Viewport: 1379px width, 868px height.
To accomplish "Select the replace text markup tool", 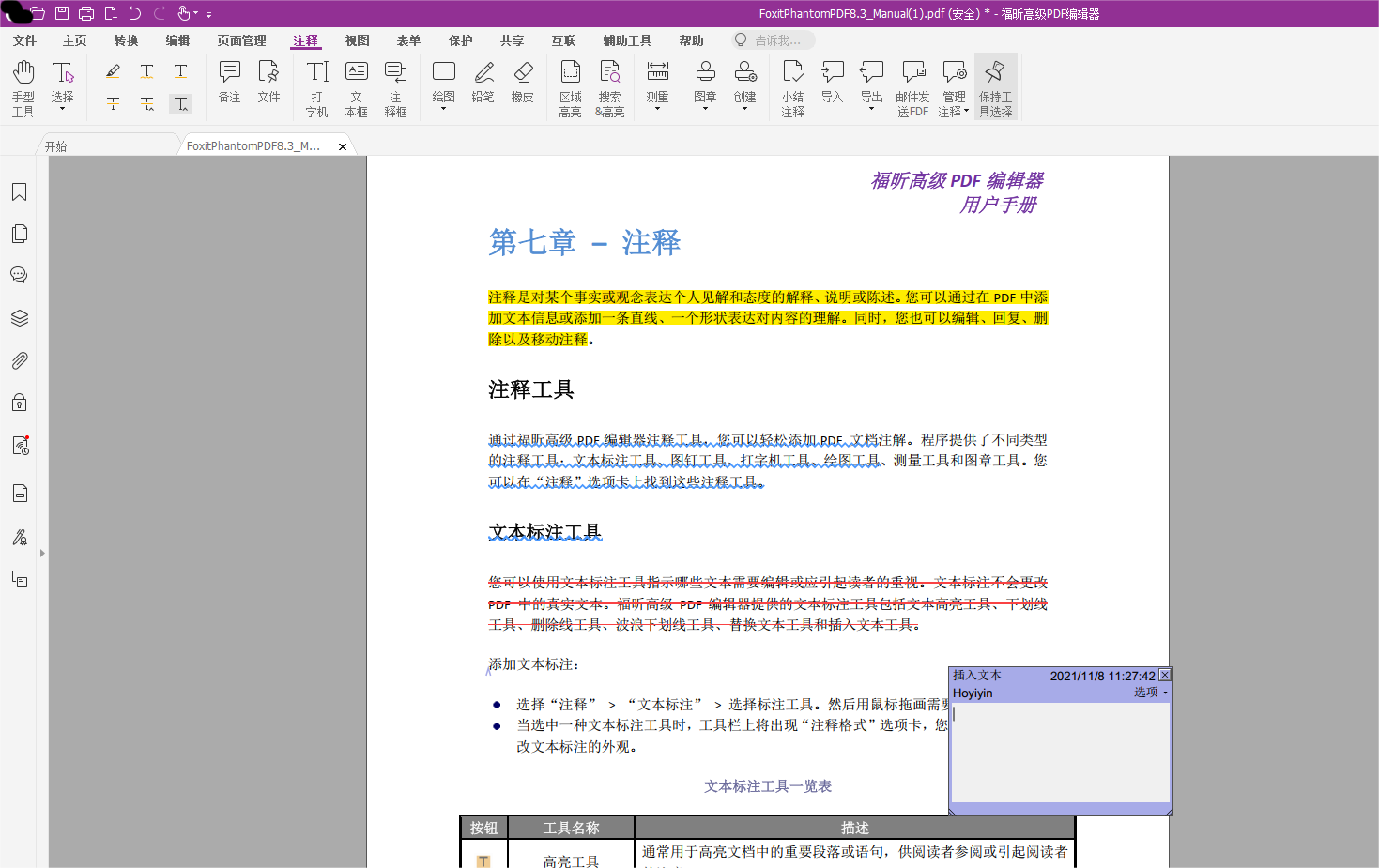I will pos(147,104).
